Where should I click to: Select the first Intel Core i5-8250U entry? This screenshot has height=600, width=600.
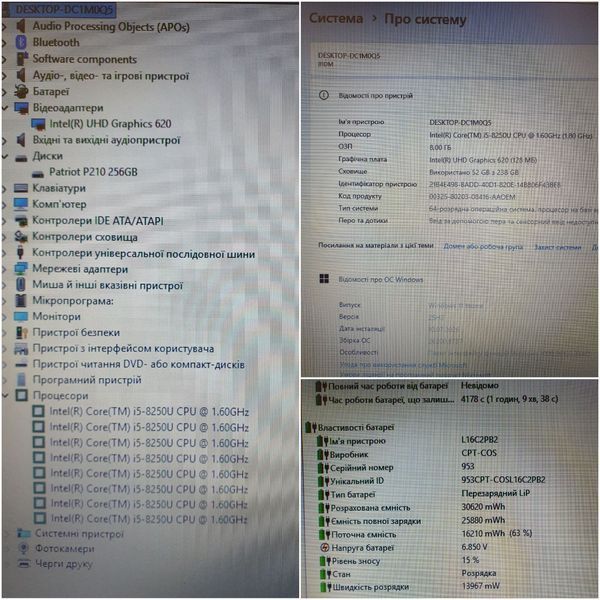tap(149, 412)
